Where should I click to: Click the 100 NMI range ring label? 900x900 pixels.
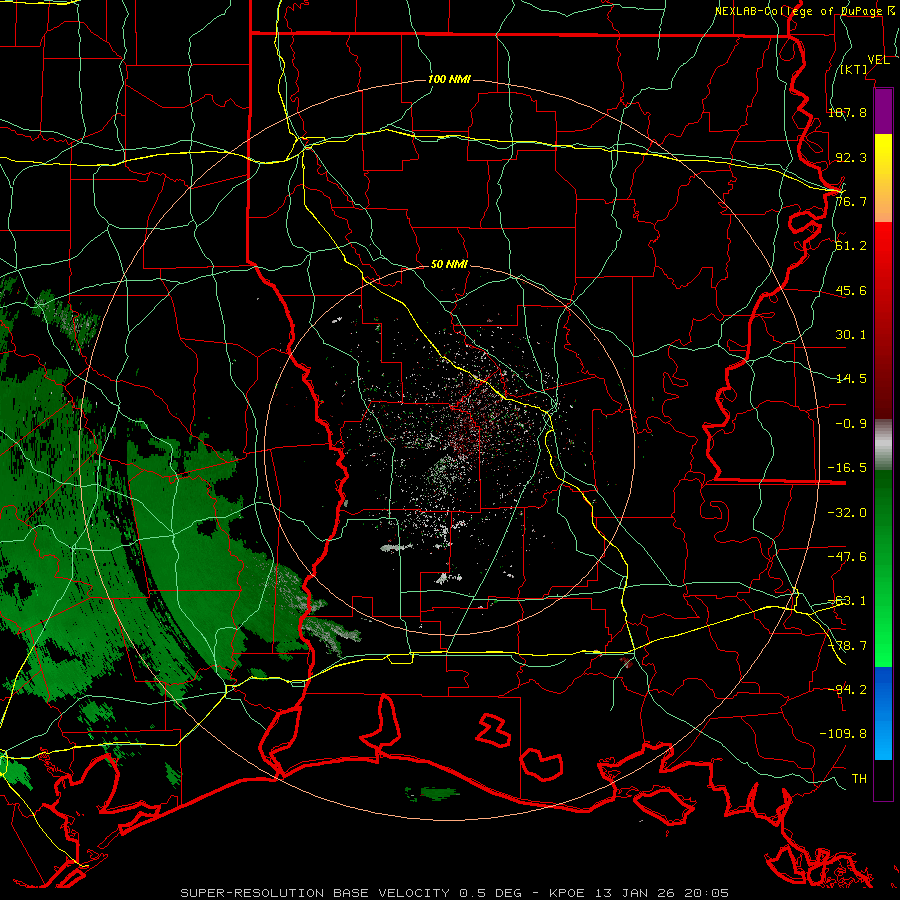[449, 79]
